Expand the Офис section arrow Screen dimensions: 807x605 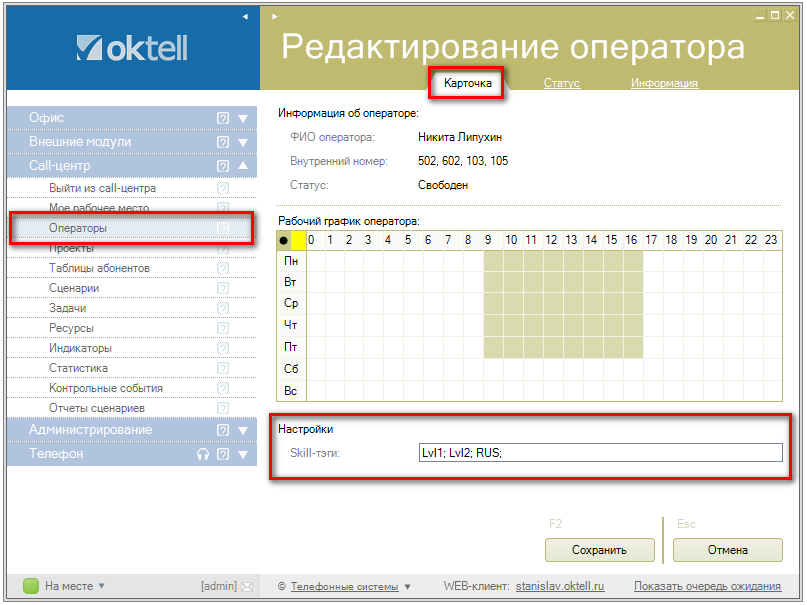point(243,118)
